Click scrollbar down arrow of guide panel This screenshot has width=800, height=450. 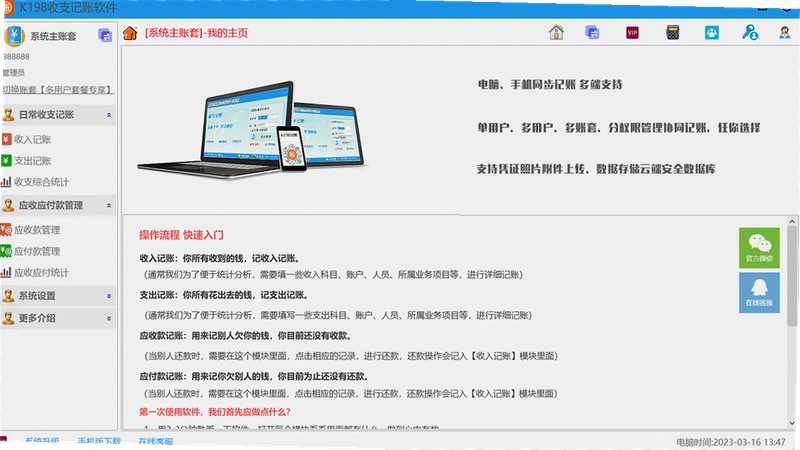point(792,423)
